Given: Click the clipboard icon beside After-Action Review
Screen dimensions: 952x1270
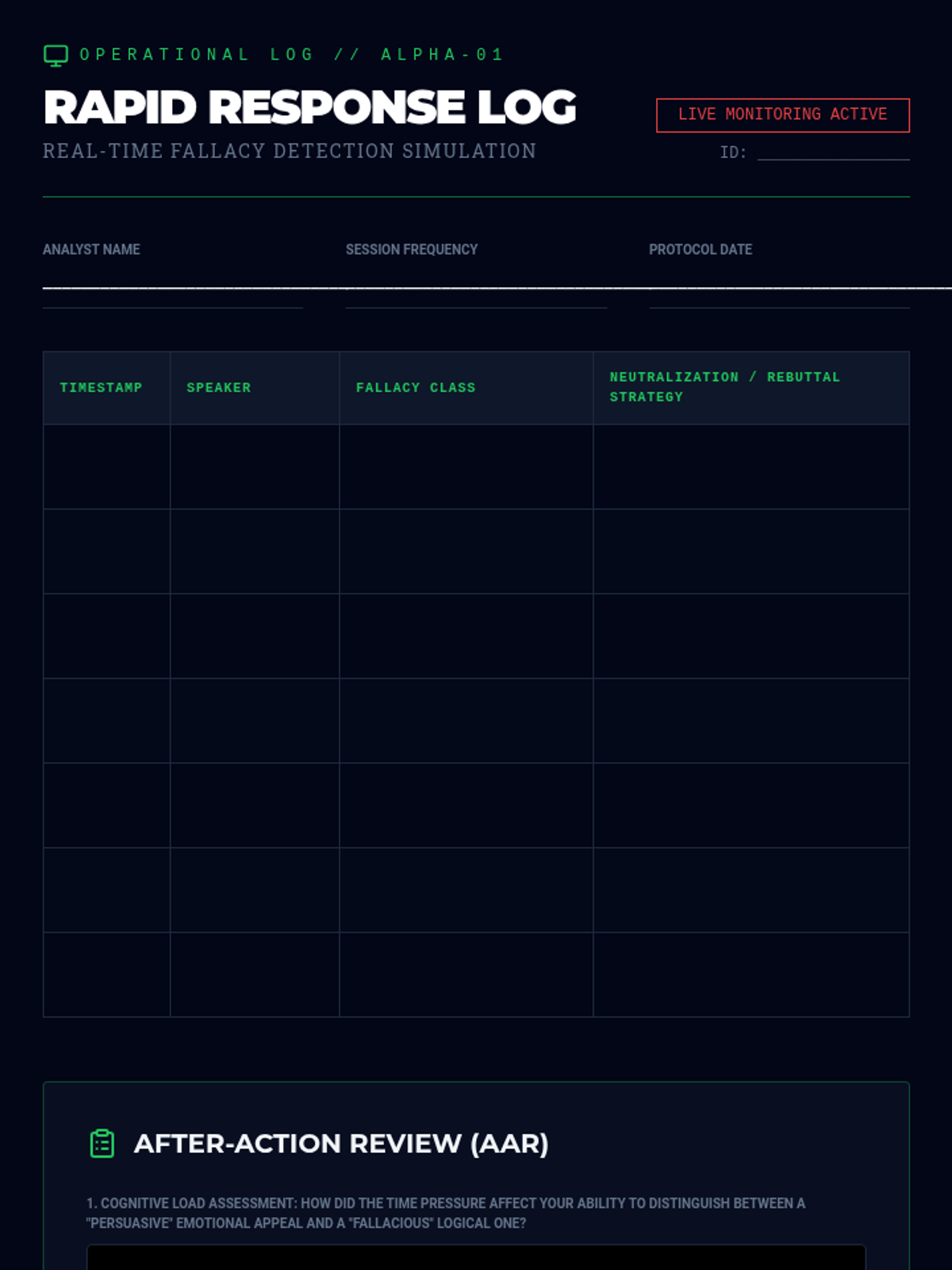Looking at the screenshot, I should coord(102,1144).
